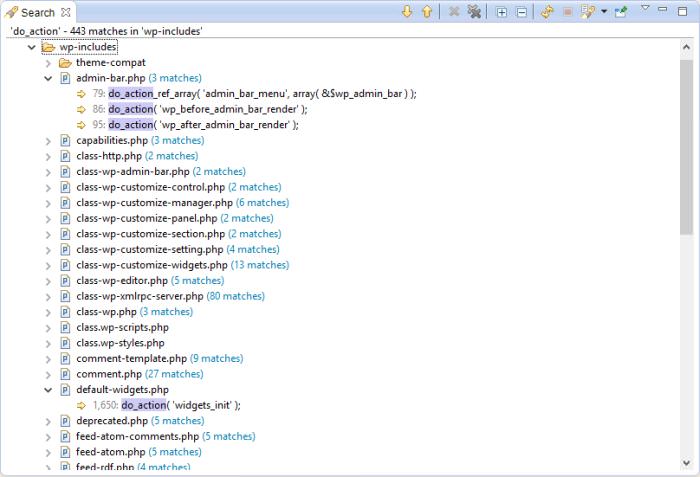Click the match arrow icon at line 95
Image resolution: width=700 pixels, height=477 pixels.
pos(81,125)
